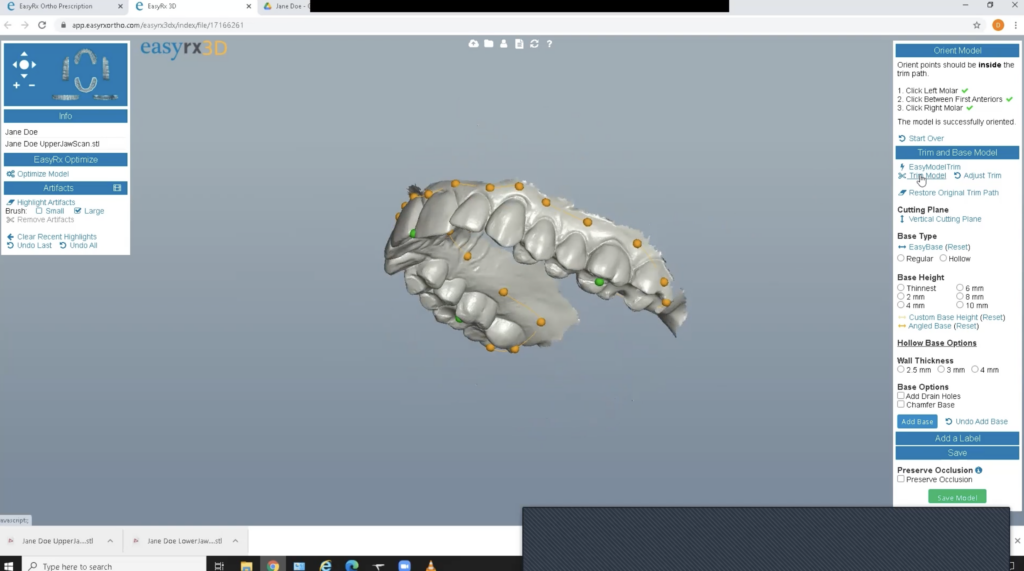1024x571 pixels.
Task: Expand the Add a Label section
Action: pyautogui.click(x=957, y=438)
